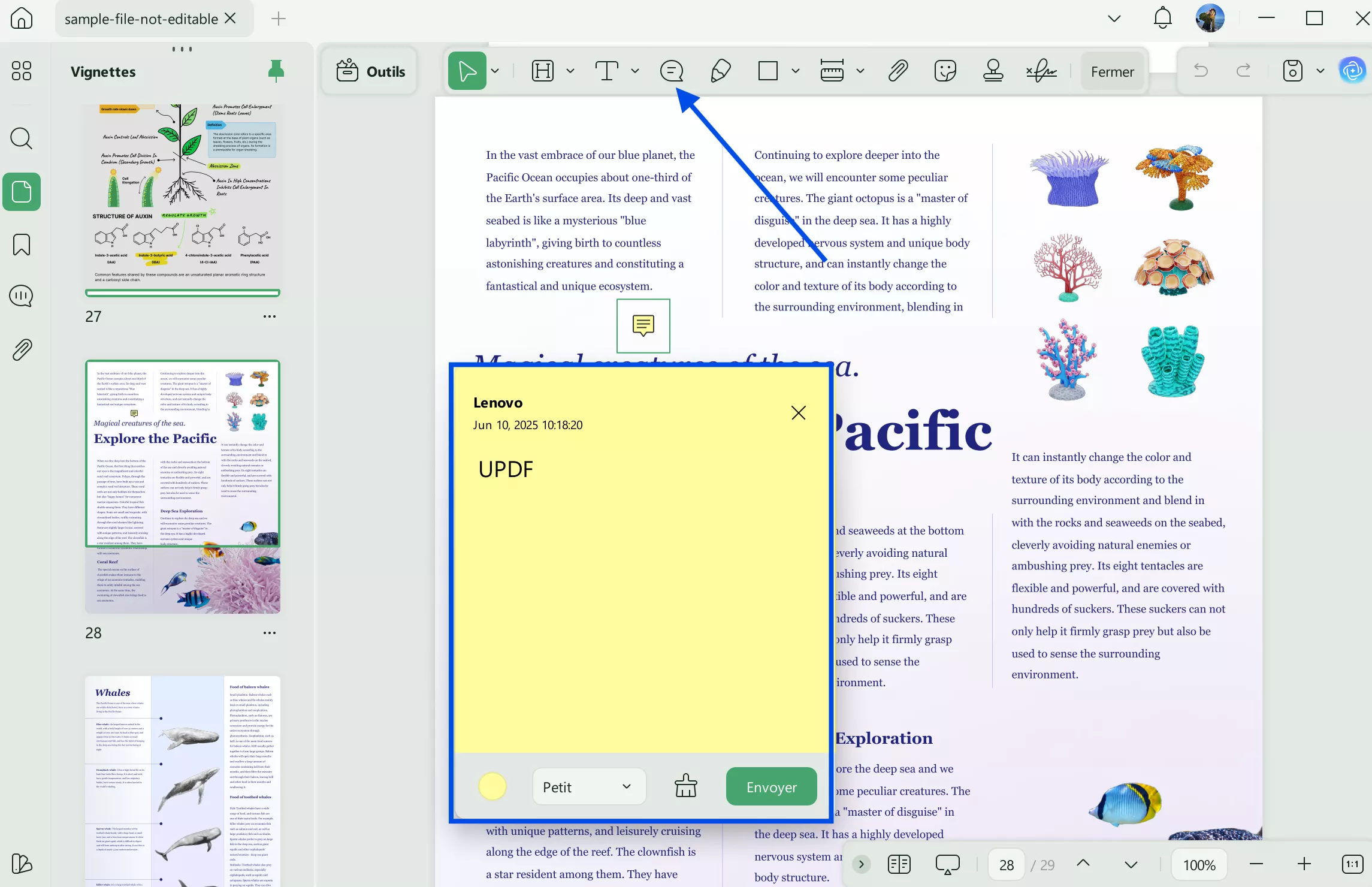Open the Petit note size dropdown
This screenshot has height=887, width=1372.
click(588, 786)
